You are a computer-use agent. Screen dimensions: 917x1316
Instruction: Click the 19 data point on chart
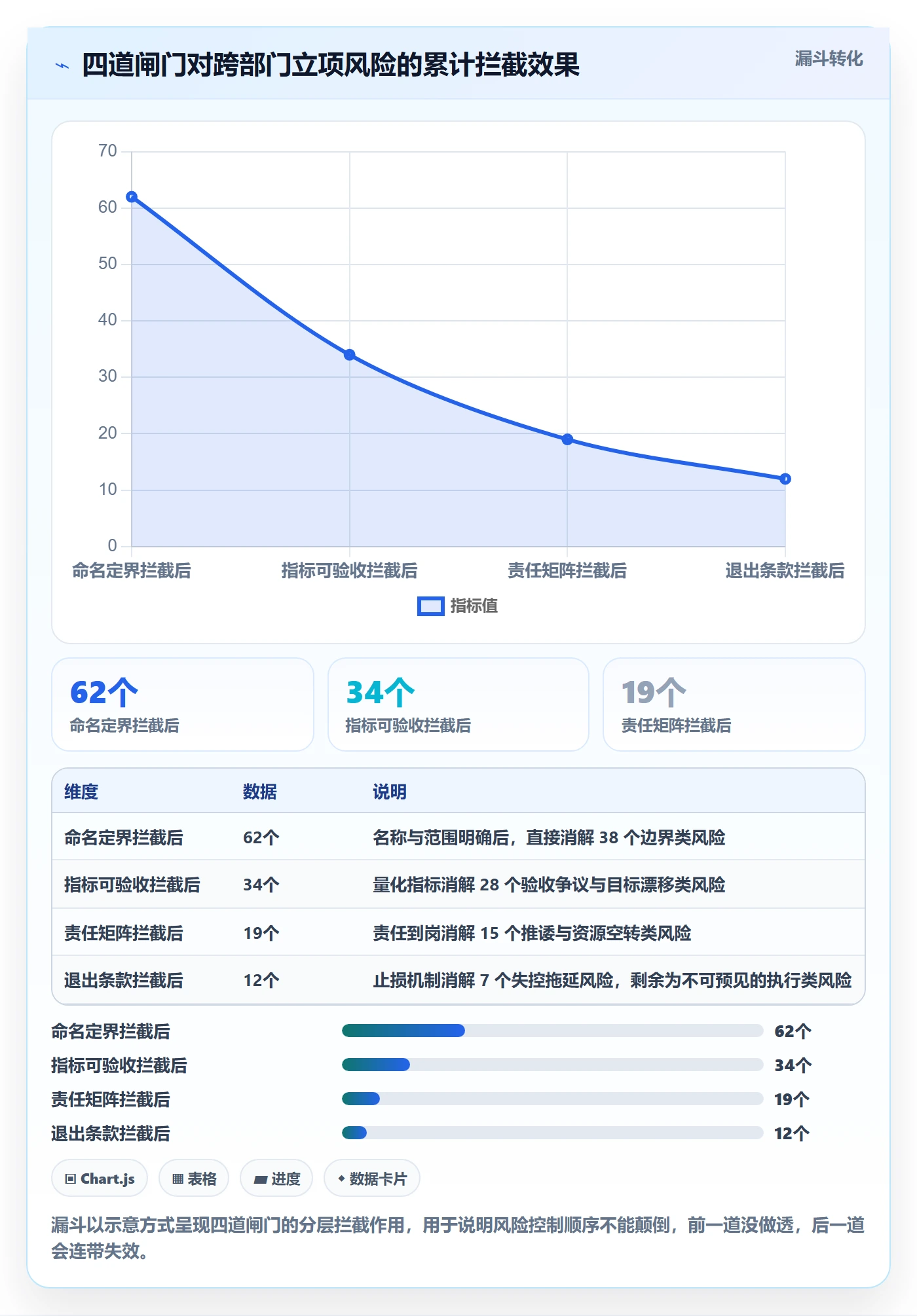tap(567, 439)
